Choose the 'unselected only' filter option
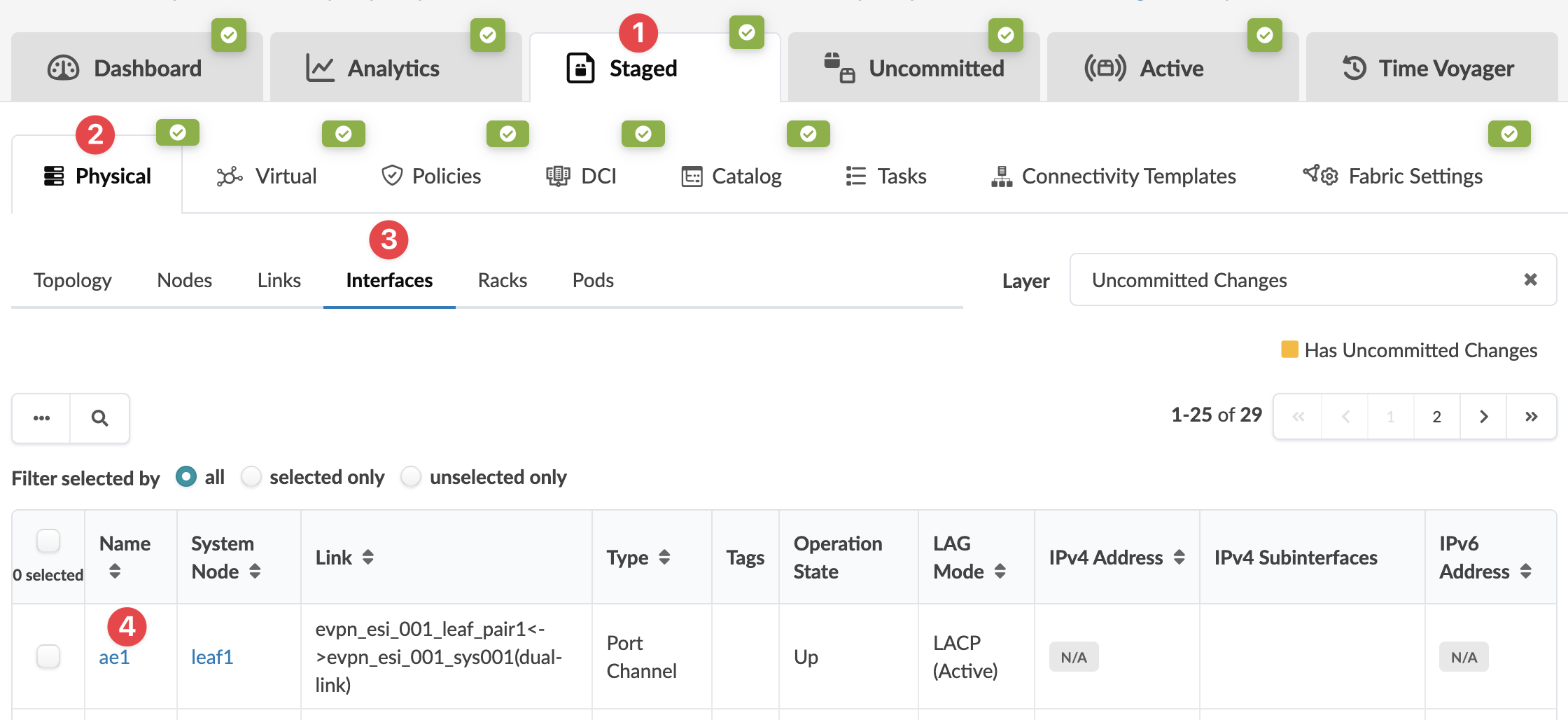The image size is (1568, 720). tap(411, 477)
